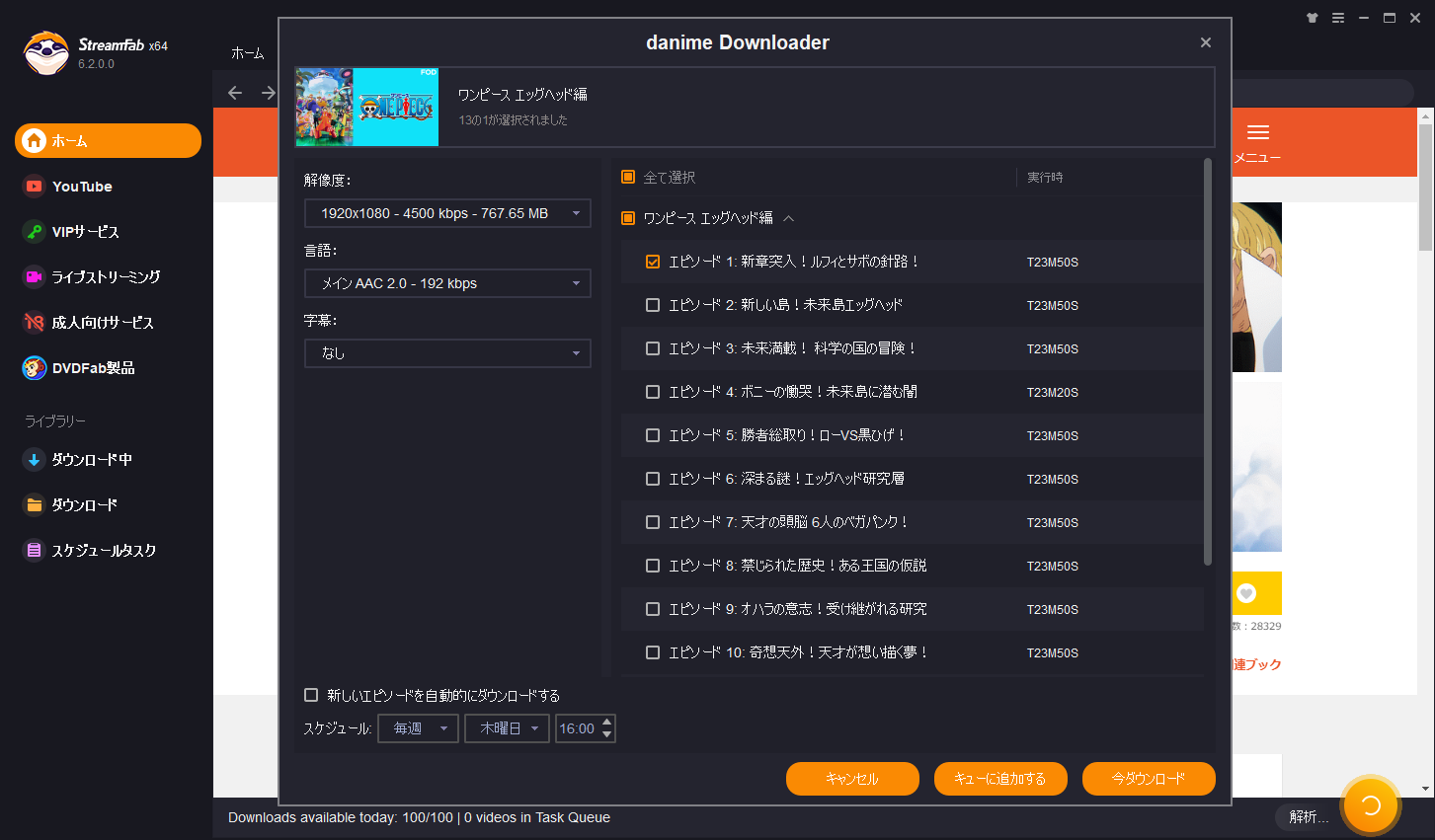Click the browser forward arrow
This screenshot has height=840, width=1435.
(268, 93)
